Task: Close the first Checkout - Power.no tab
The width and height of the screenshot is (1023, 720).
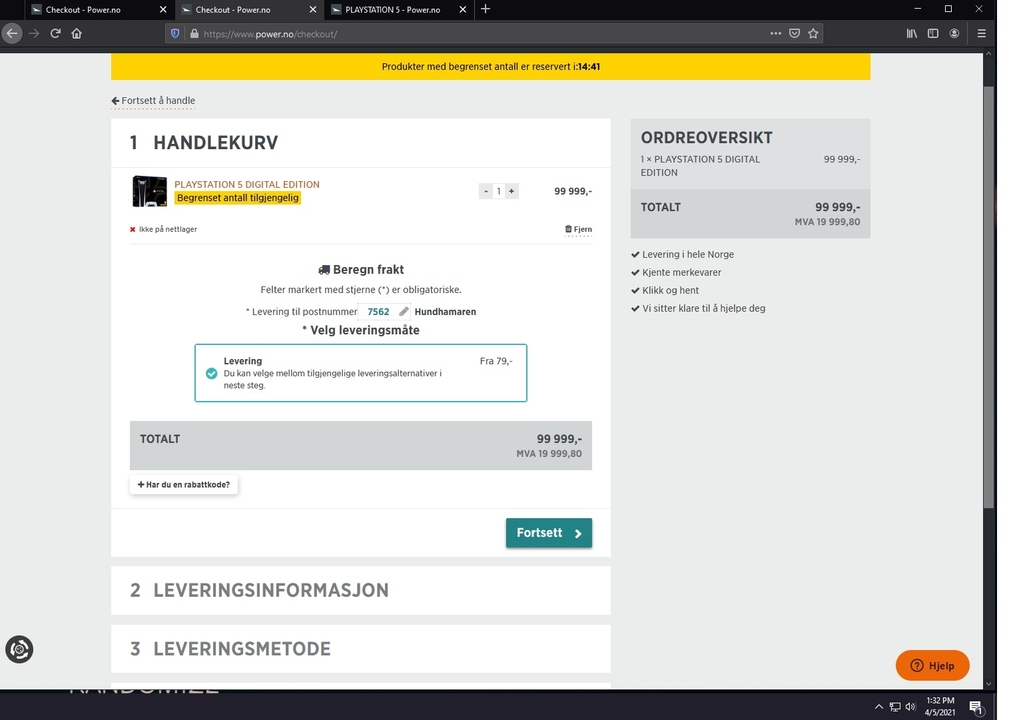Action: [163, 9]
